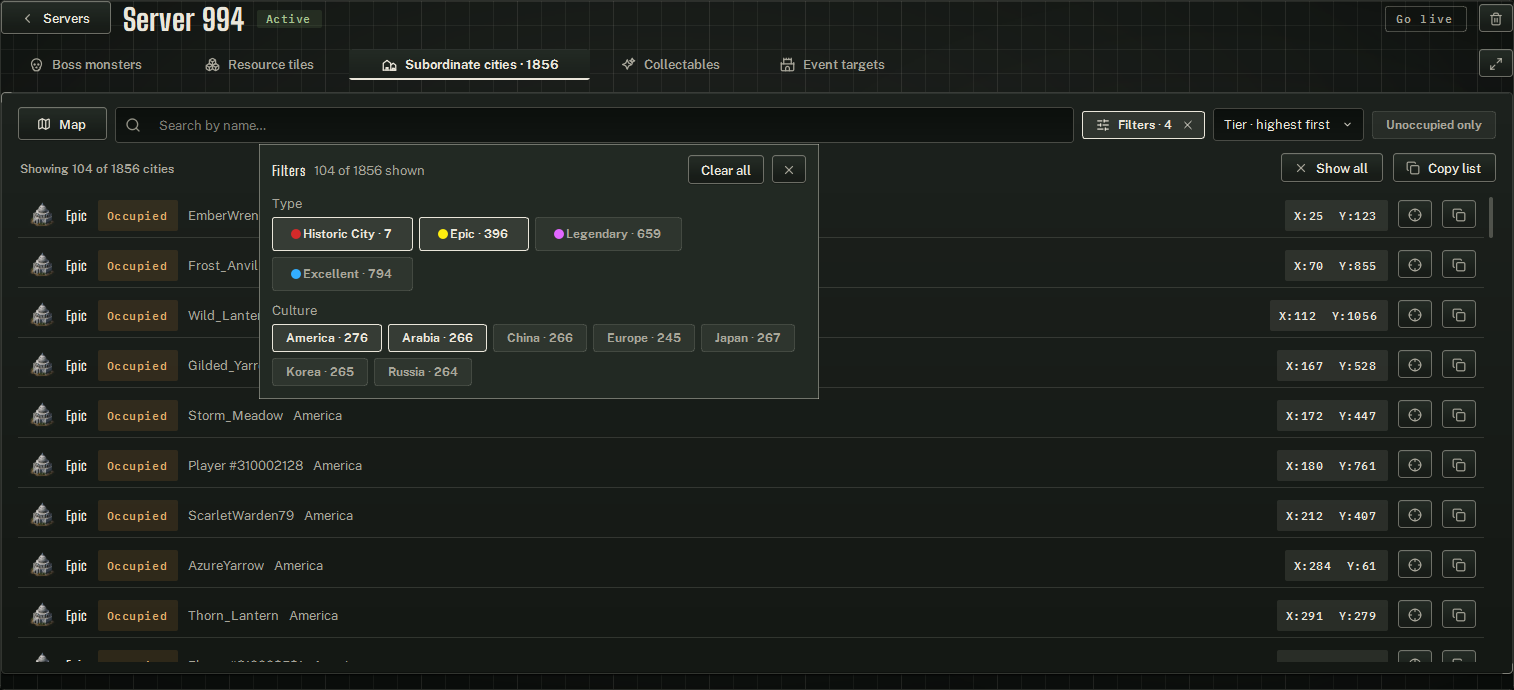
Task: Click the Copy list button
Action: [x=1444, y=168]
